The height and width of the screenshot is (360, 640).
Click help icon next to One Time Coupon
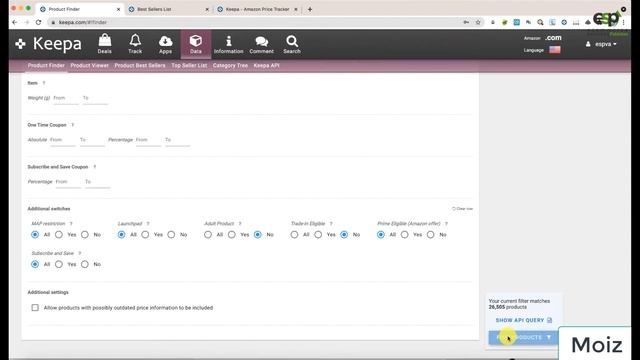(x=73, y=125)
